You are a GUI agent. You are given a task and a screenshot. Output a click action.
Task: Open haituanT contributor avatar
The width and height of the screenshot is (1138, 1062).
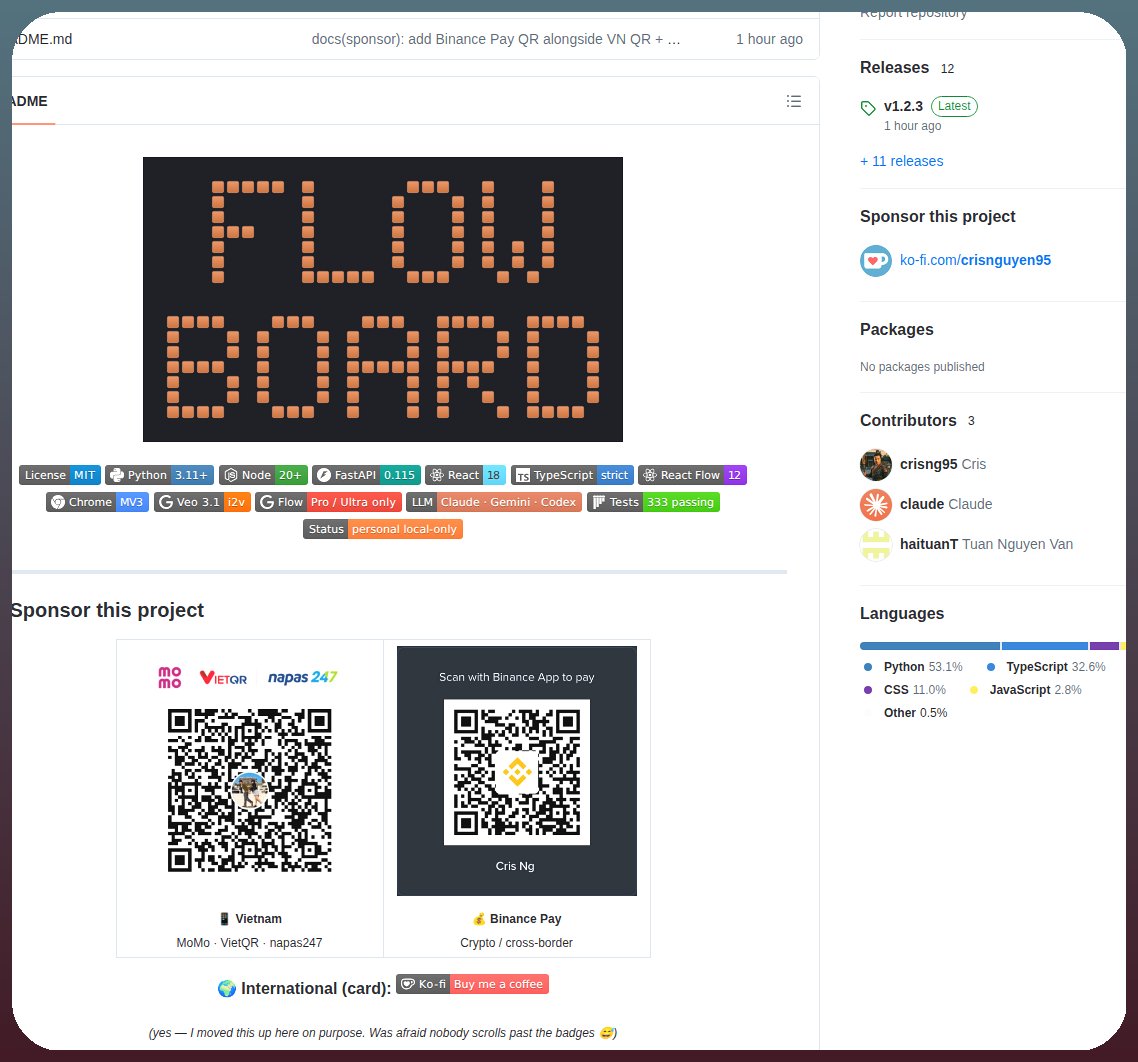875,544
